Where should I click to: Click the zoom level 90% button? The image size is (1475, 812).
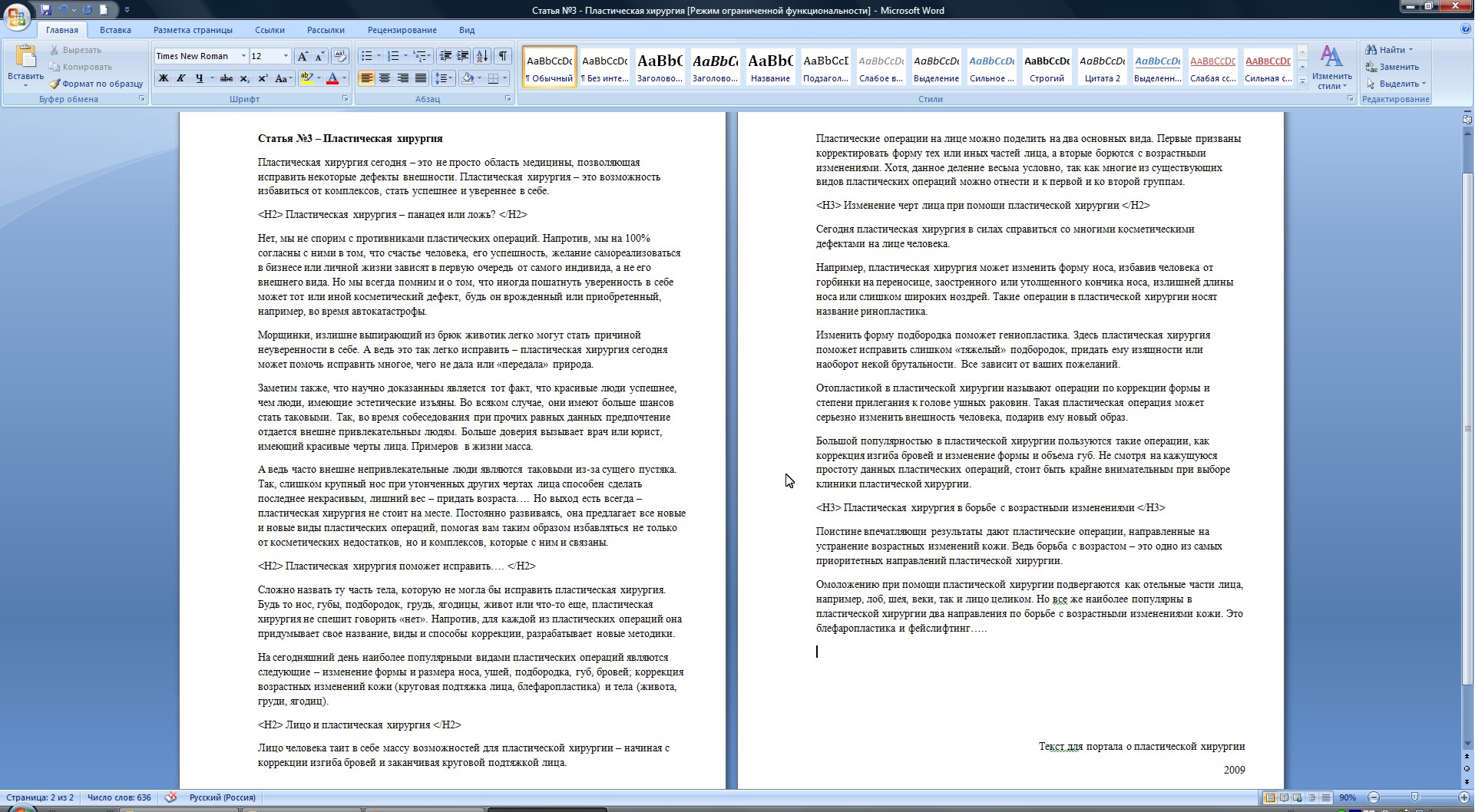coord(1348,797)
